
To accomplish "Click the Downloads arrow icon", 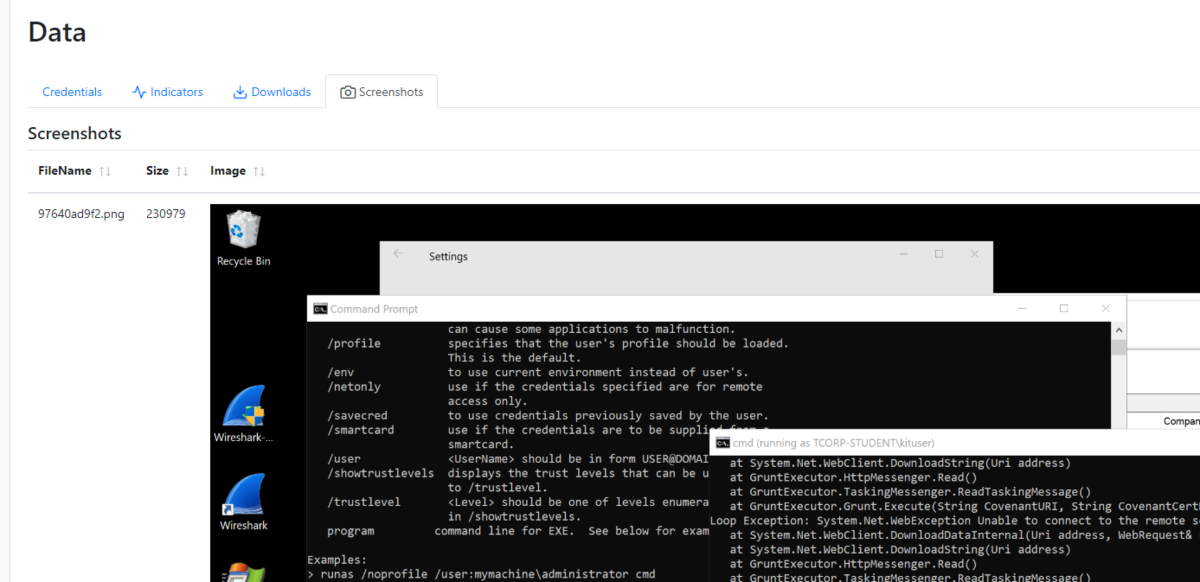I will (x=240, y=92).
